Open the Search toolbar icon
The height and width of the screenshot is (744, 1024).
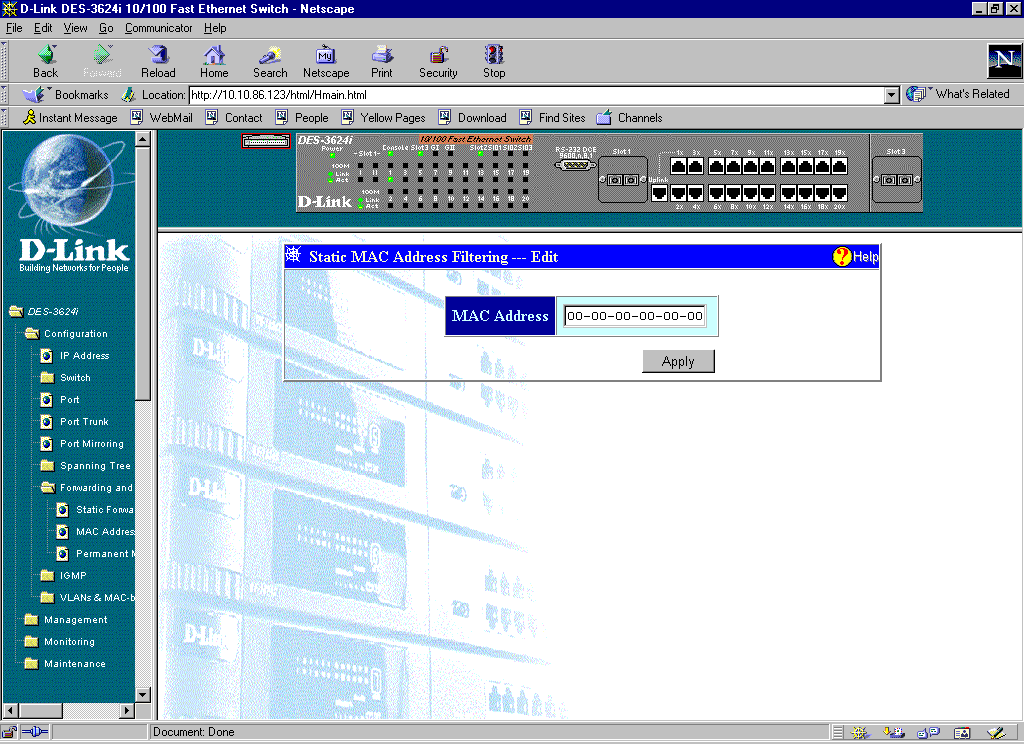click(270, 55)
